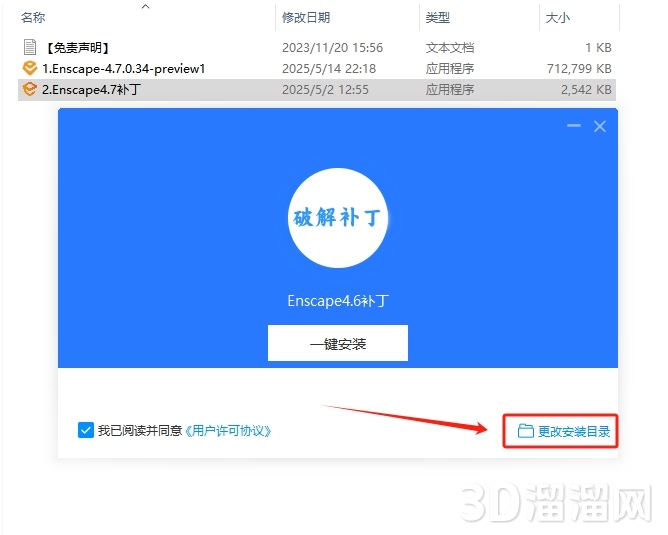Uncheck the 我已阅读并同意 checkbox
668x535 pixels.
[x=86, y=430]
